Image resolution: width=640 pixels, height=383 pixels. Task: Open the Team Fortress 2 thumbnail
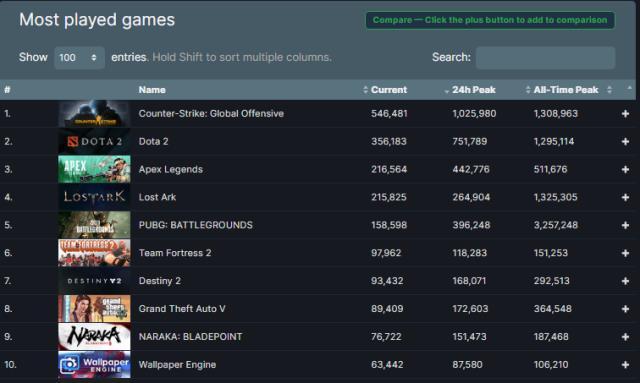[x=94, y=253]
